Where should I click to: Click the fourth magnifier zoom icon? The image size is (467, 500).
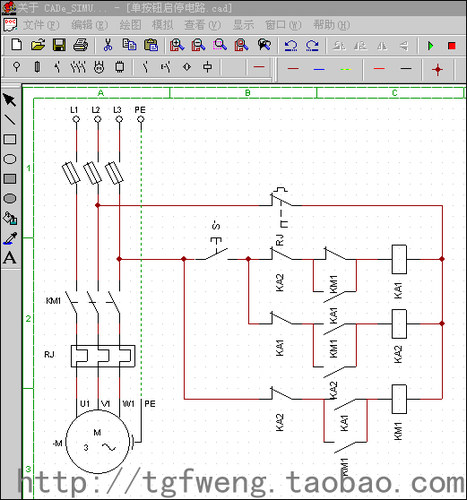pyautogui.click(x=241, y=45)
